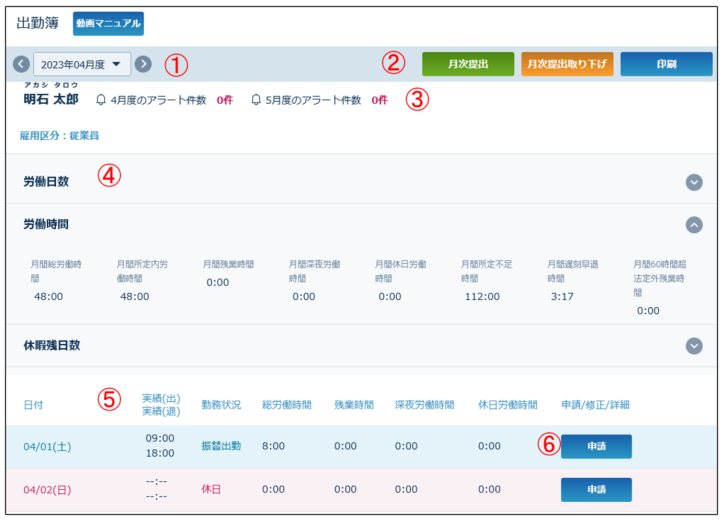Click 申請 button for 04/01(土)
This screenshot has height=521, width=723.
596,446
